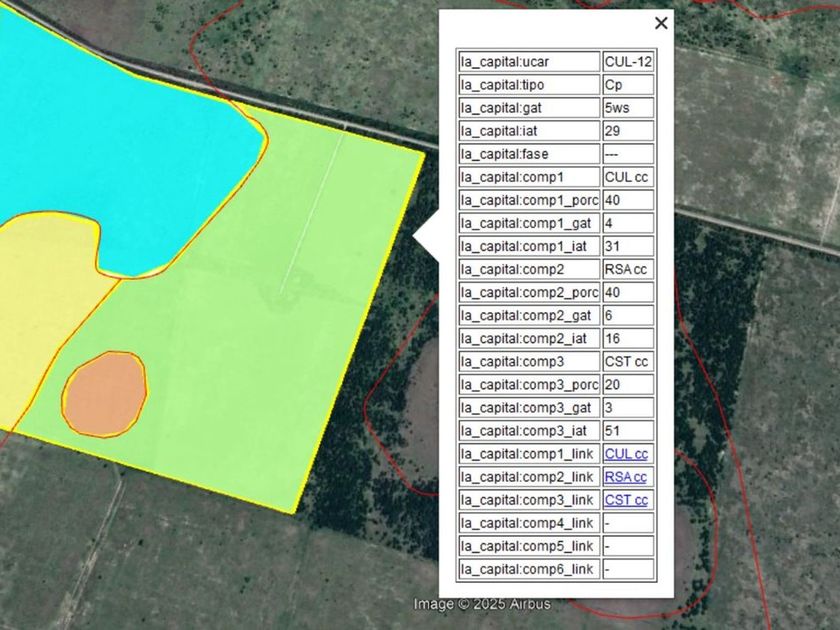Click the la_capital:comp1_porc field label
The height and width of the screenshot is (630, 840).
(528, 200)
